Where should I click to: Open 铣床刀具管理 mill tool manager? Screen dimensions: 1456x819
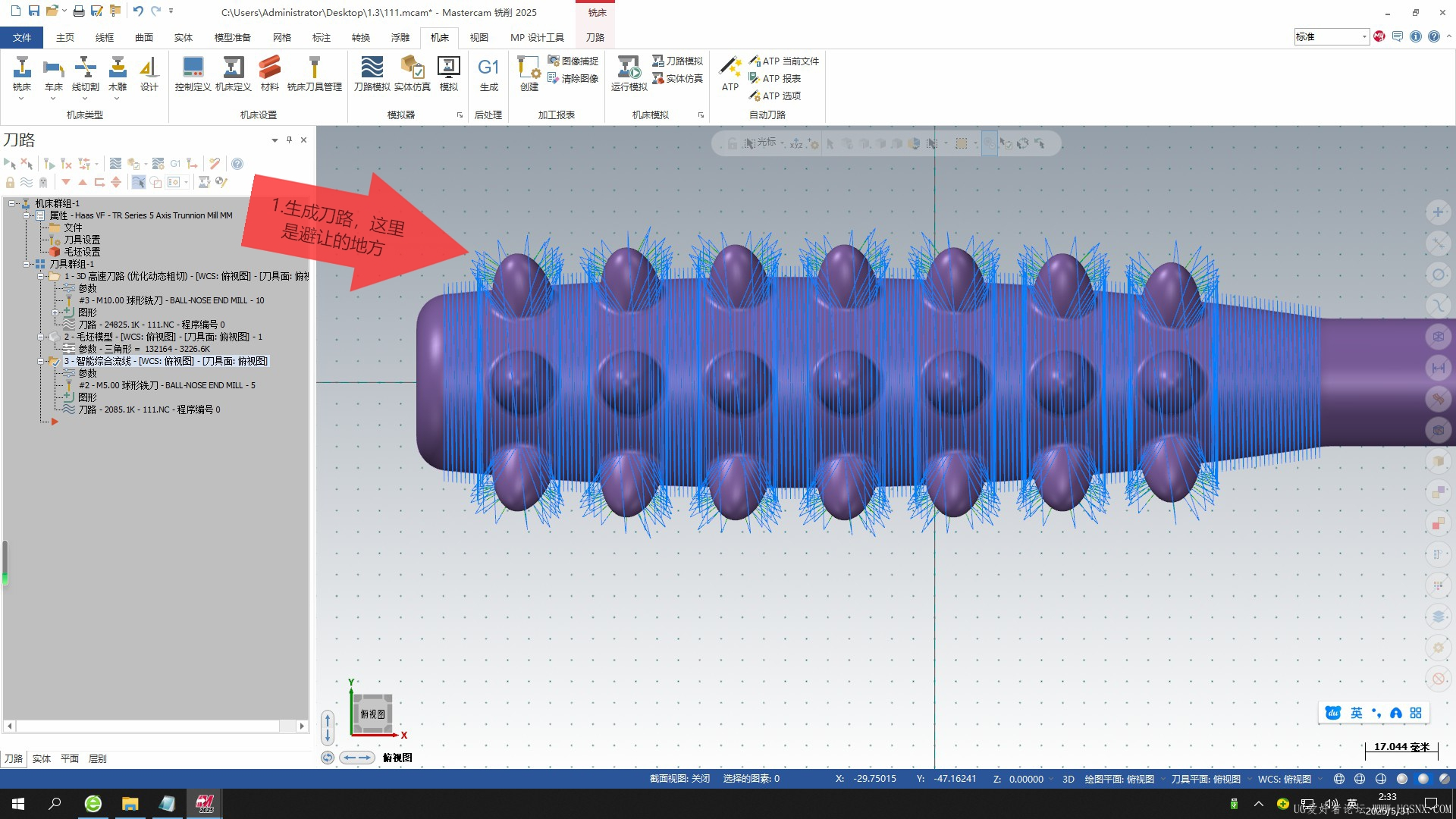314,74
